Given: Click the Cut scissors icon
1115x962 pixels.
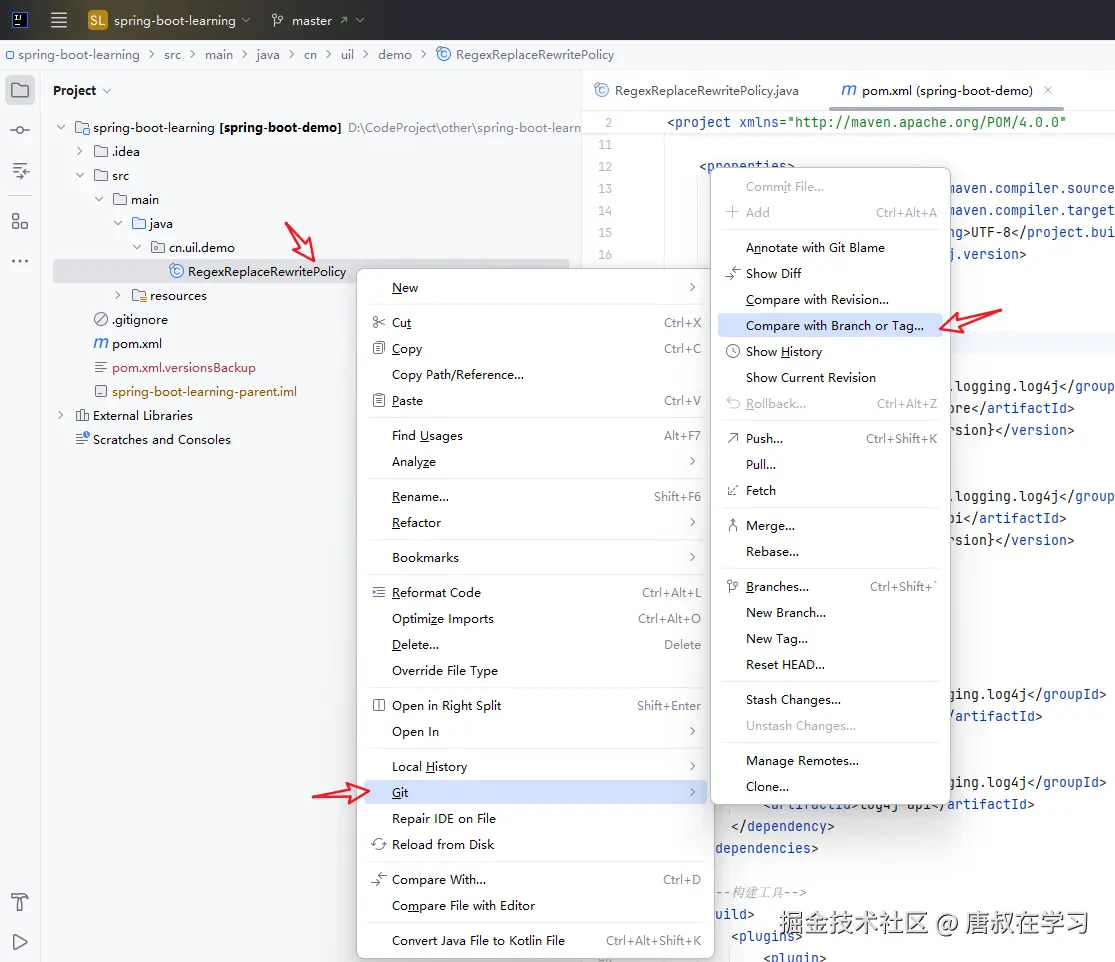Looking at the screenshot, I should (x=379, y=322).
